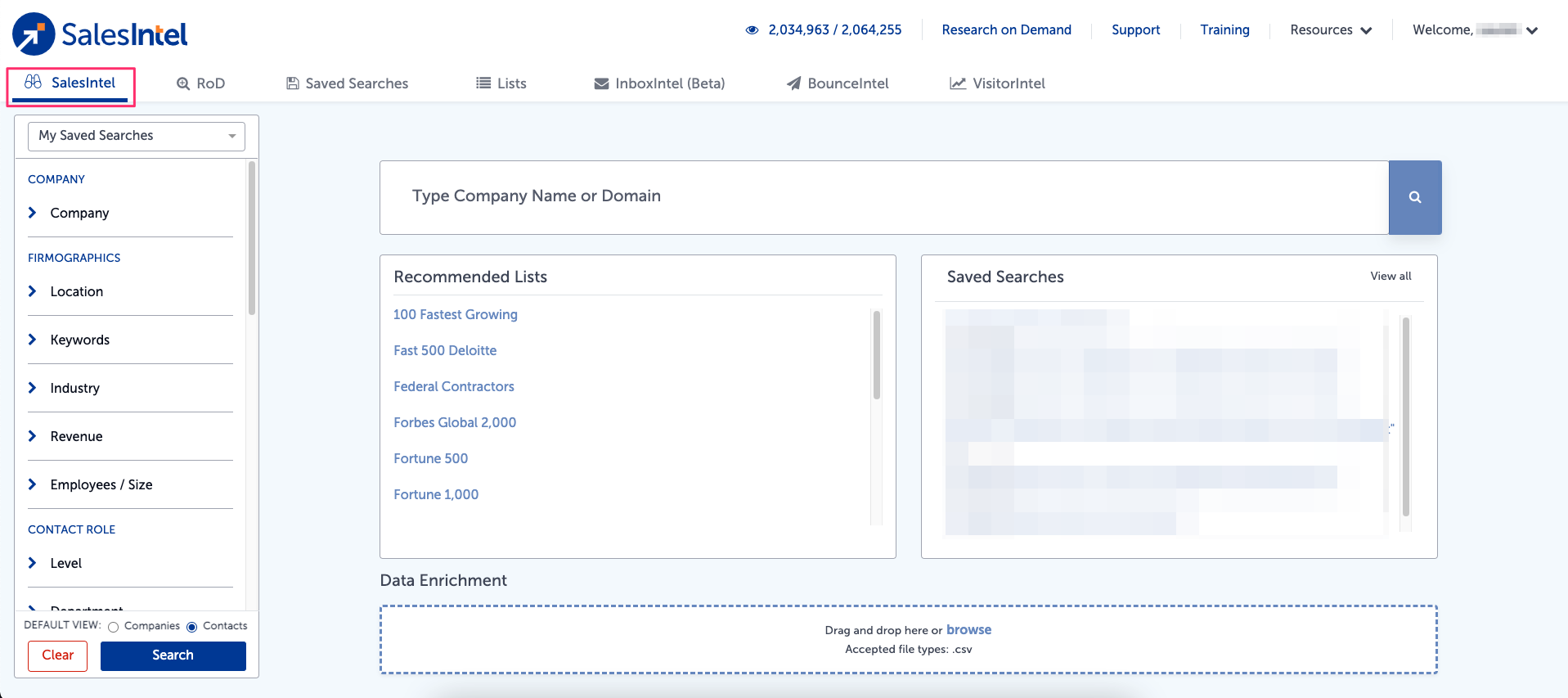Viewport: 1568px width, 698px height.
Task: Open InboxIntel (Beta) tab
Action: (x=659, y=83)
